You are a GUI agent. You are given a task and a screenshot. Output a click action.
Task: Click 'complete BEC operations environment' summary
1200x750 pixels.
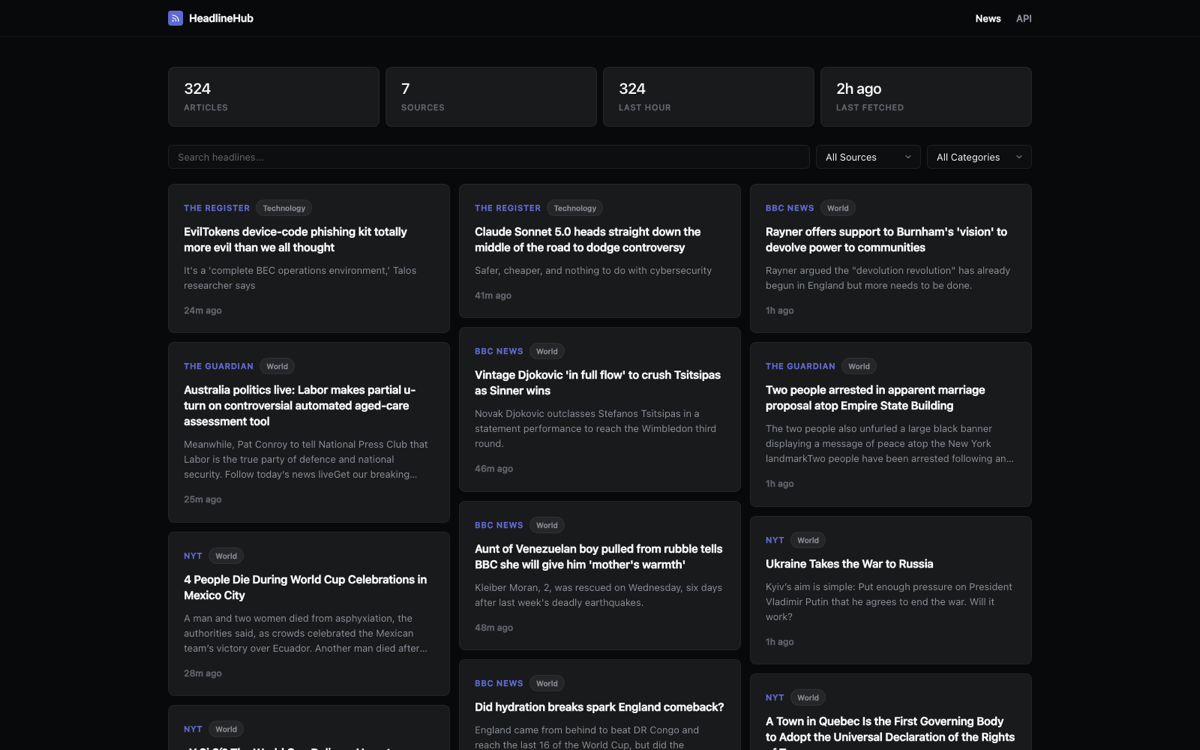[x=300, y=278]
